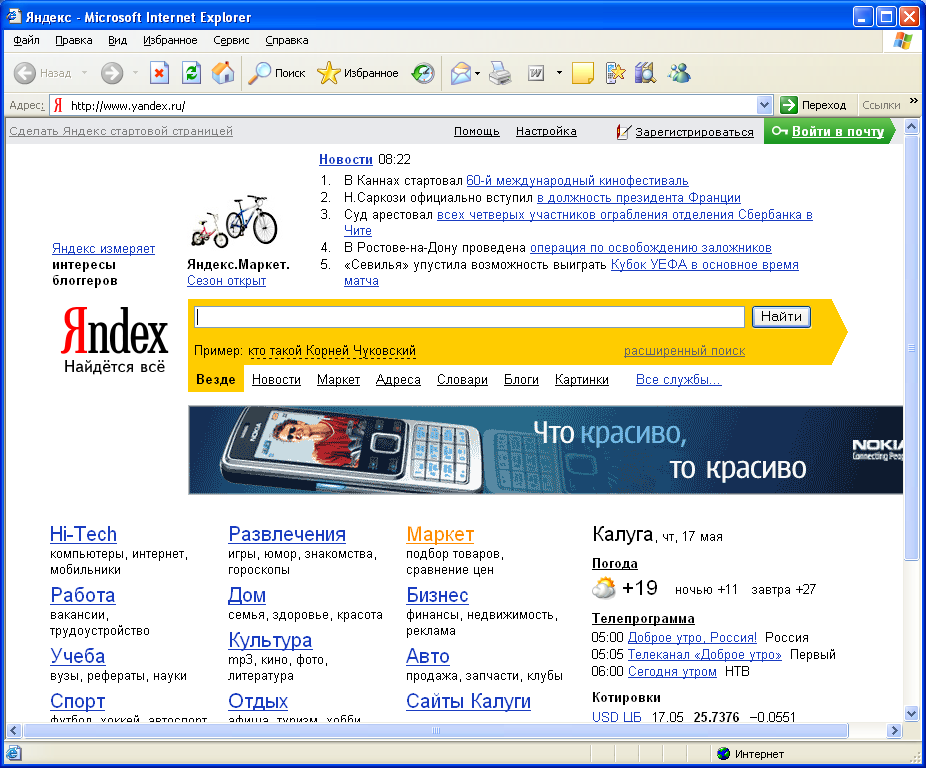Expand the Ссылки links chevron
The image size is (926, 768).
913,101
